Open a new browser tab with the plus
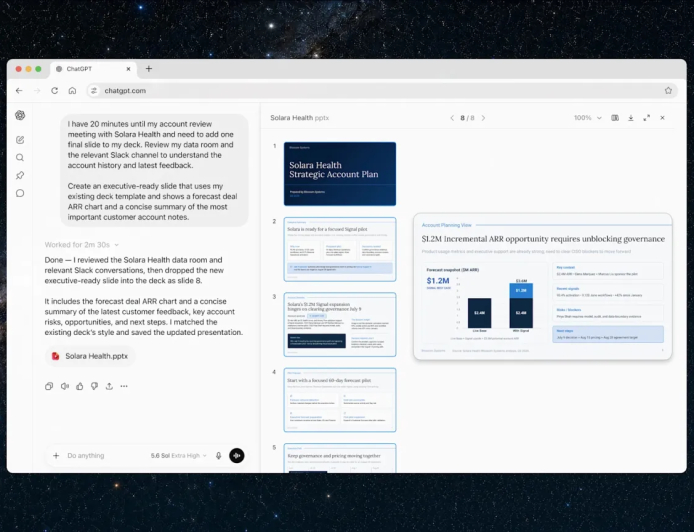This screenshot has height=532, width=694. [x=149, y=69]
